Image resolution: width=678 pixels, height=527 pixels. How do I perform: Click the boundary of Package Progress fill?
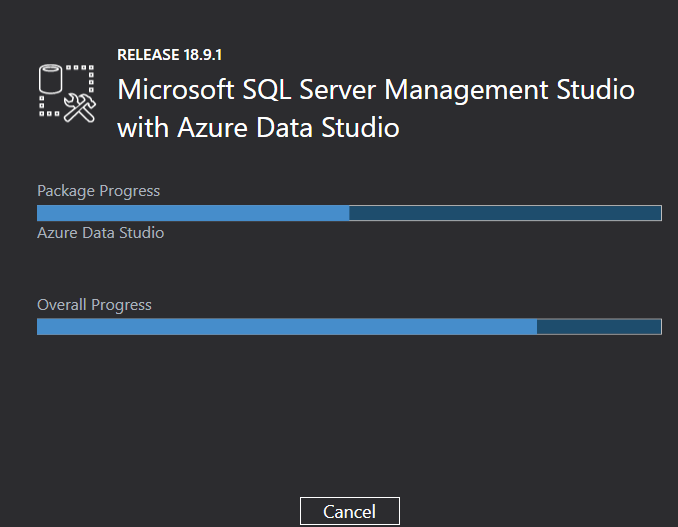point(349,213)
